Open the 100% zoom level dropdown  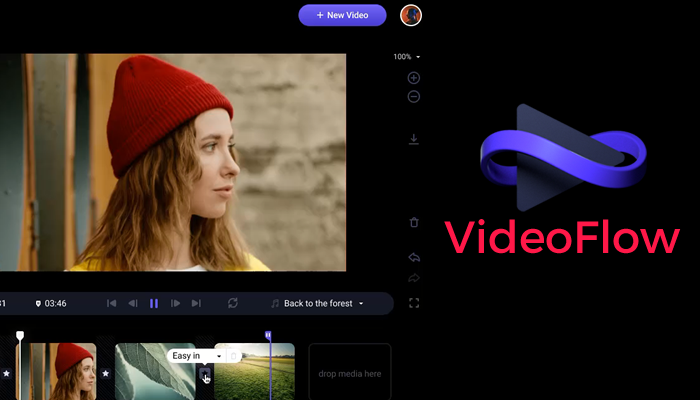coord(406,57)
